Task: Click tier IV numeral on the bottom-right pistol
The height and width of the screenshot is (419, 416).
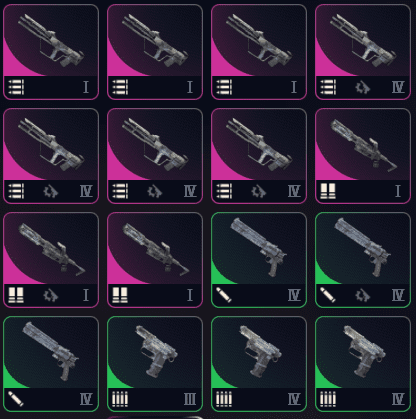Action: coord(398,399)
